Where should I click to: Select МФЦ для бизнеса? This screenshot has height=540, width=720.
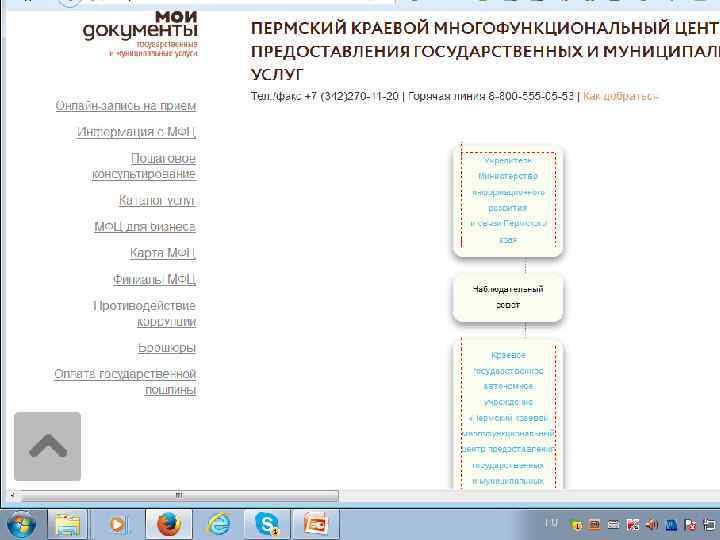[x=145, y=227]
